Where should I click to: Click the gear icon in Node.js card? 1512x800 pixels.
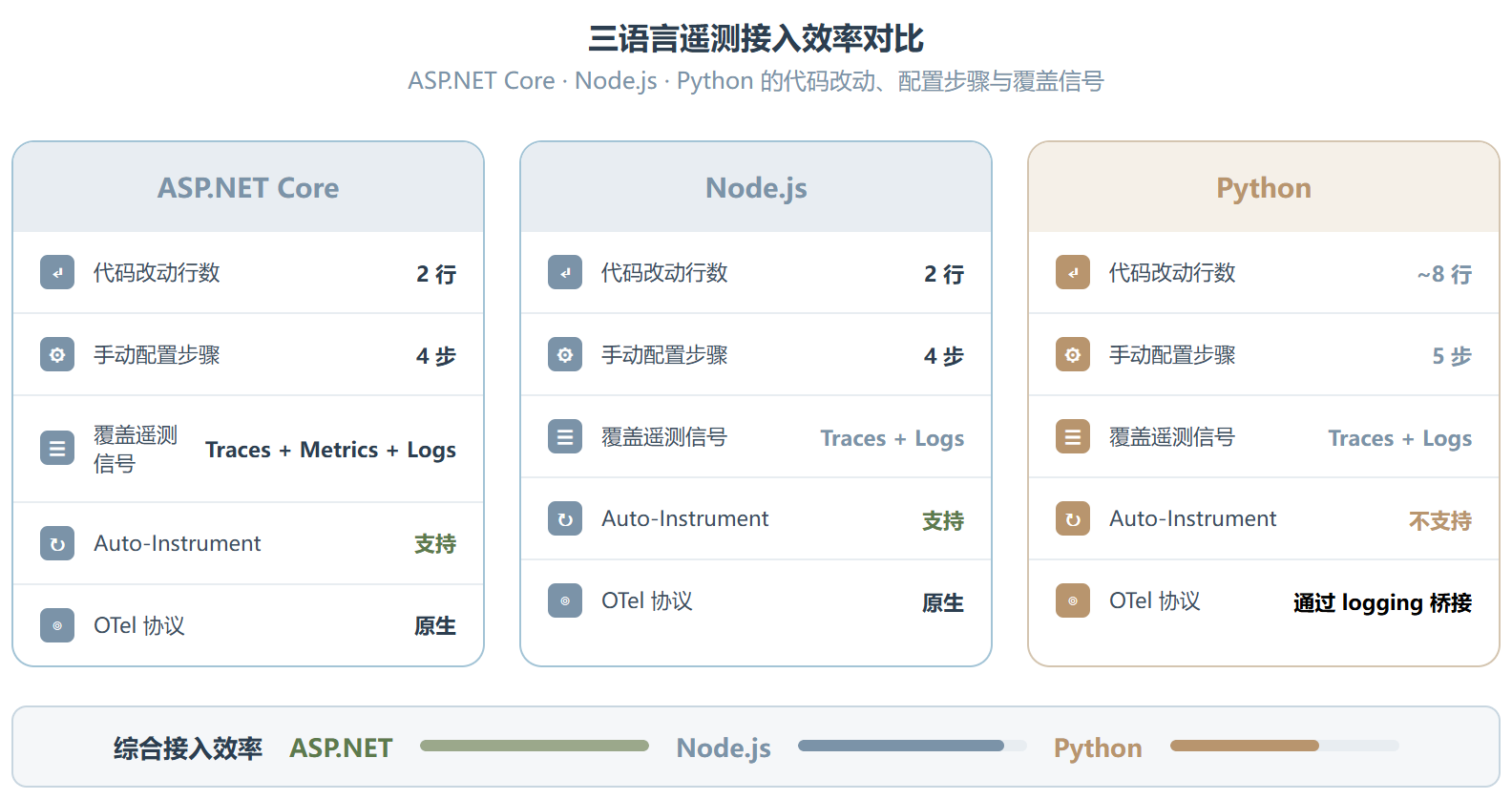click(565, 354)
